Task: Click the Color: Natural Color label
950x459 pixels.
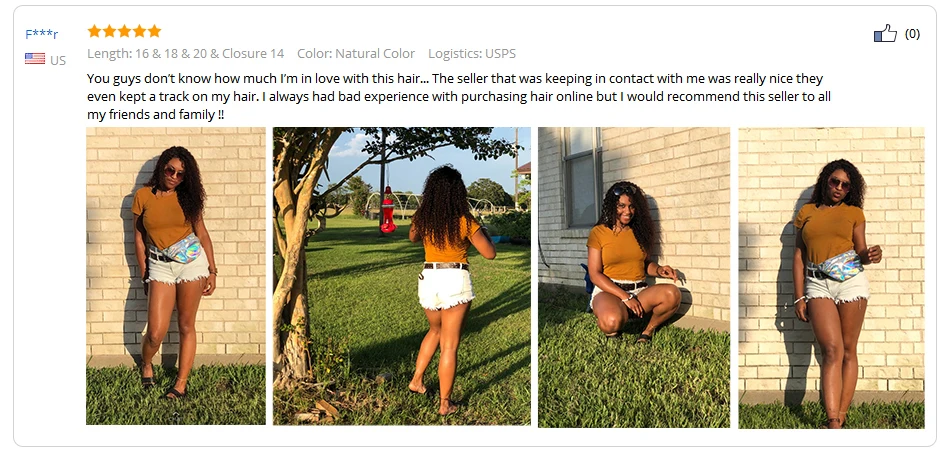Action: (x=356, y=53)
